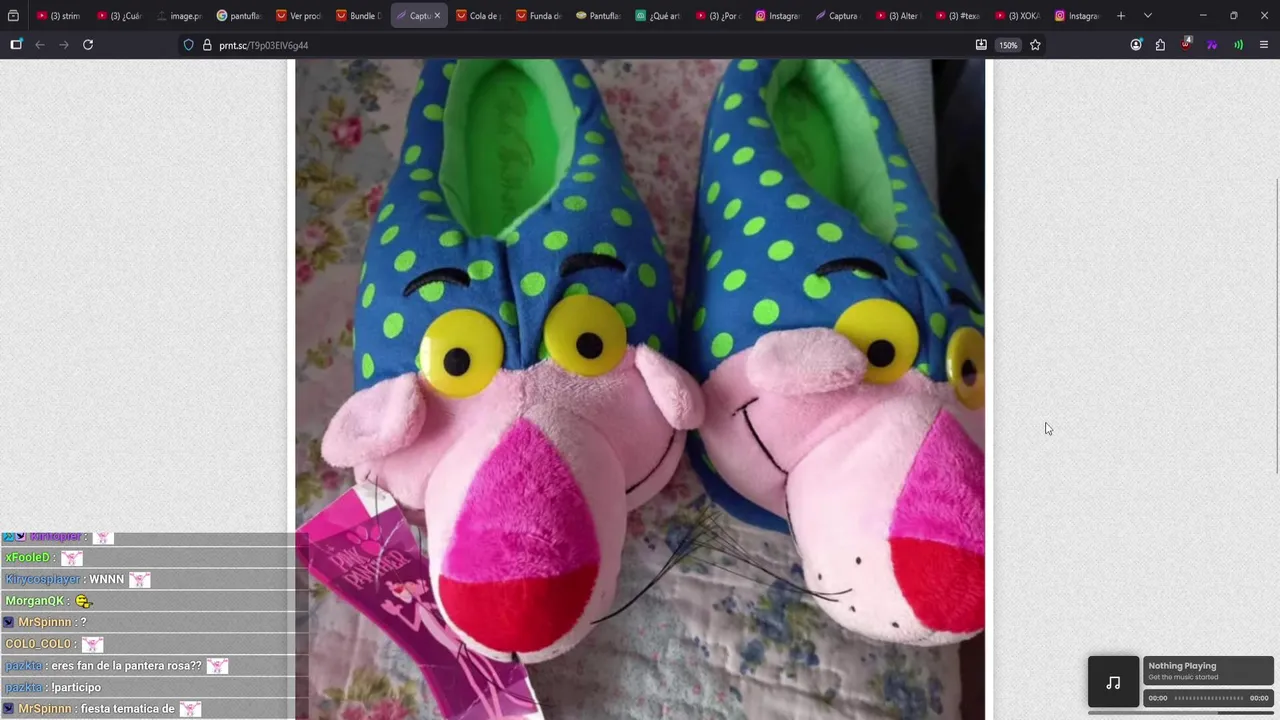The width and height of the screenshot is (1280, 720).
Task: Open the Extensions puzzle icon
Action: 1160,45
